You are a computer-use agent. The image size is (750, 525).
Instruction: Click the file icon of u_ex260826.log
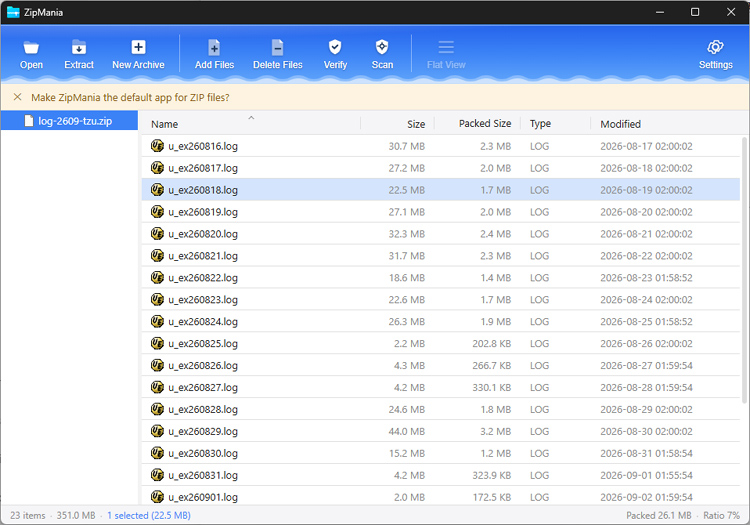(157, 366)
